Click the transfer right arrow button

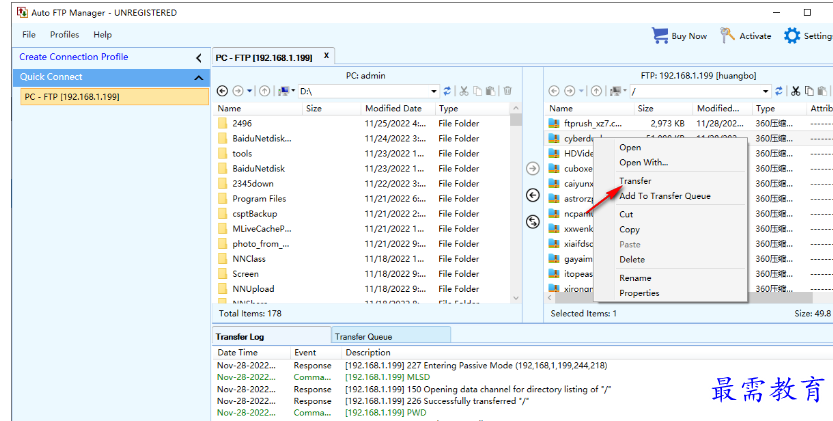pyautogui.click(x=532, y=169)
